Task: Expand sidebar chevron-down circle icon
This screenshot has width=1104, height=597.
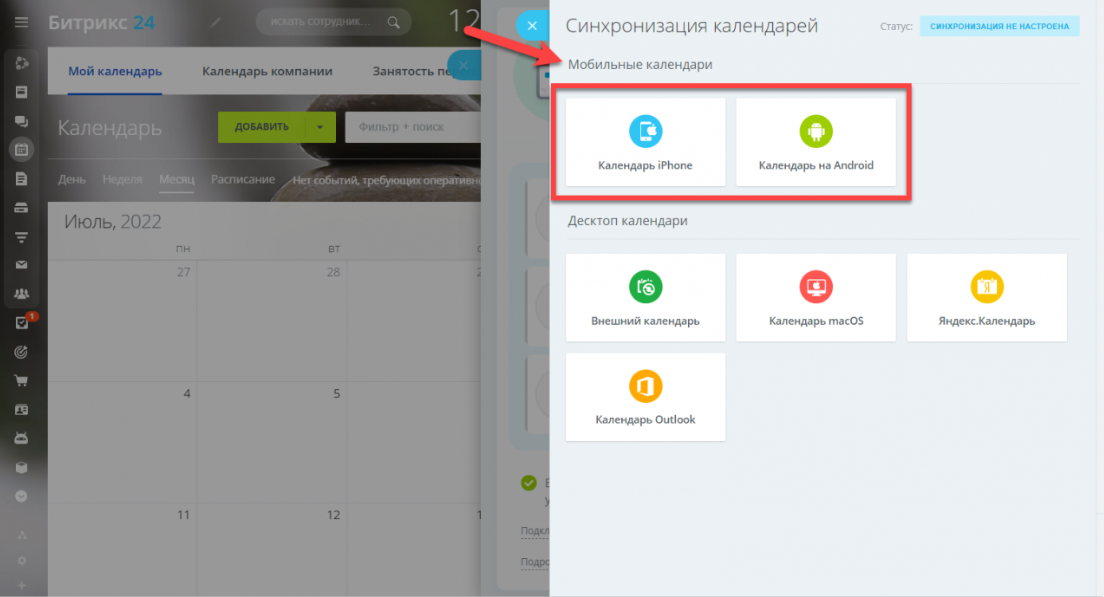Action: [x=22, y=496]
